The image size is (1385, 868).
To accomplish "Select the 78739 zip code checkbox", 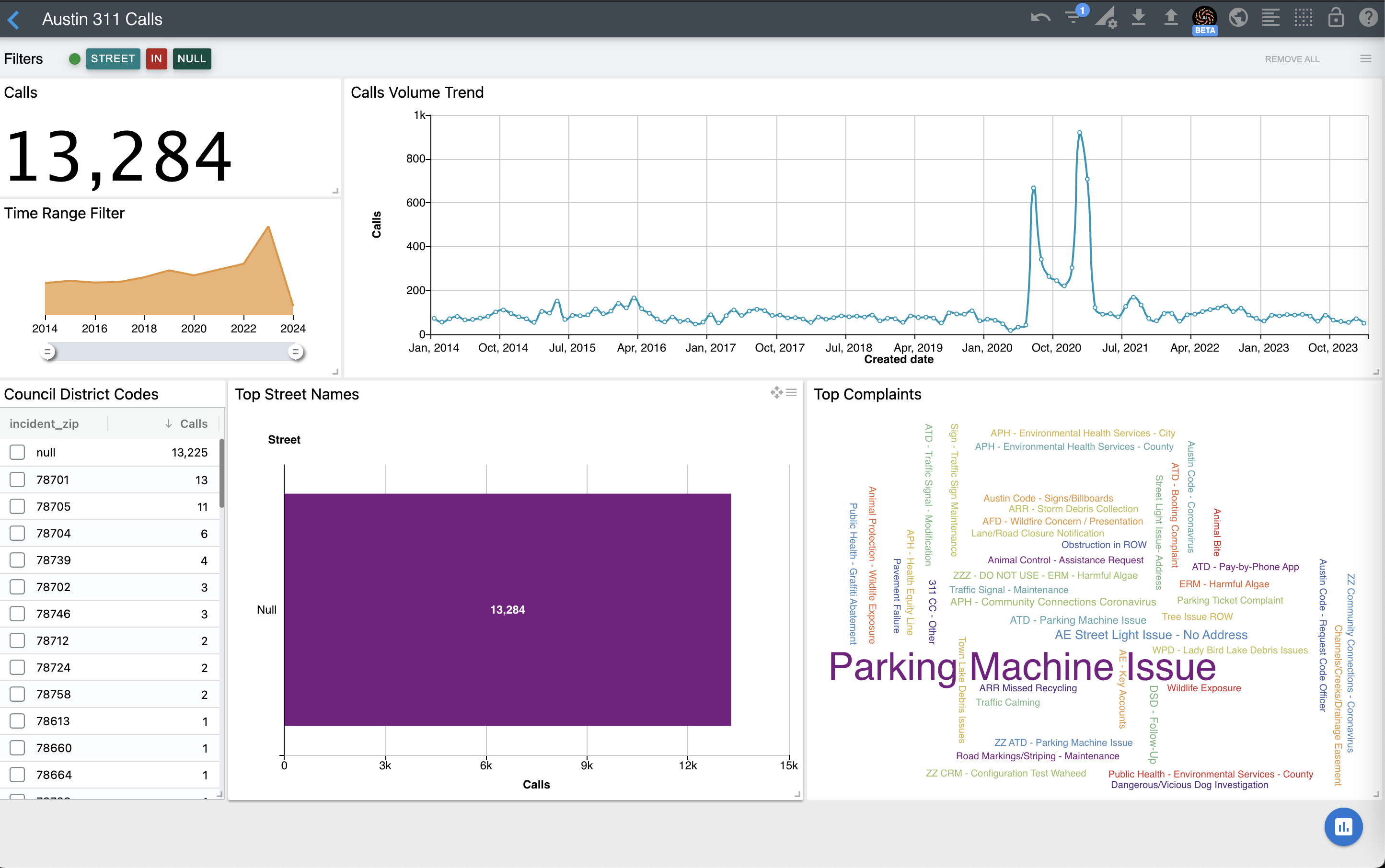I will coord(17,560).
